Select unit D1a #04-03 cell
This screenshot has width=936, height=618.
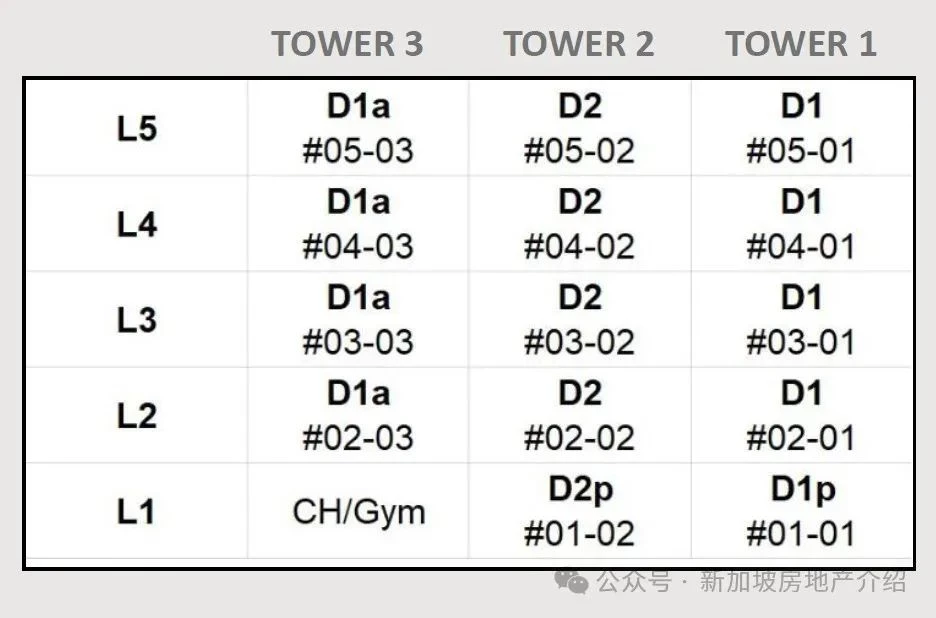(358, 224)
